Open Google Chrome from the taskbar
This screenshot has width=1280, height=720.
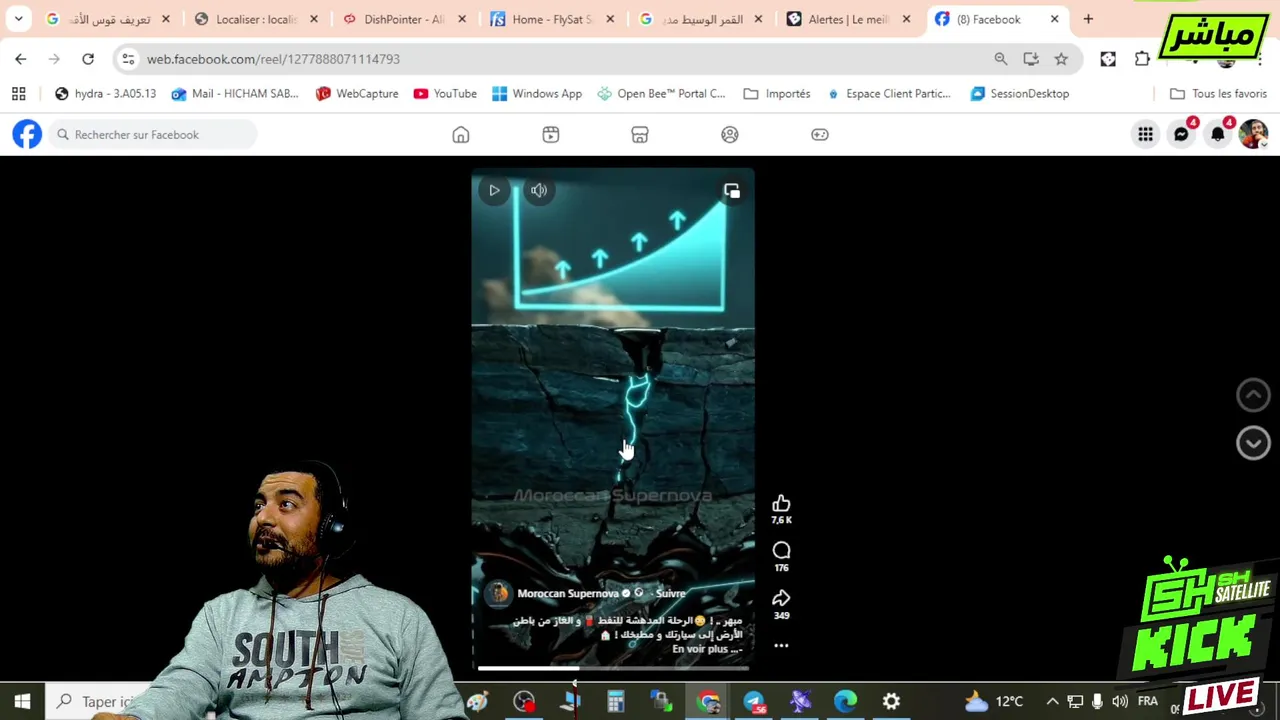coord(708,702)
